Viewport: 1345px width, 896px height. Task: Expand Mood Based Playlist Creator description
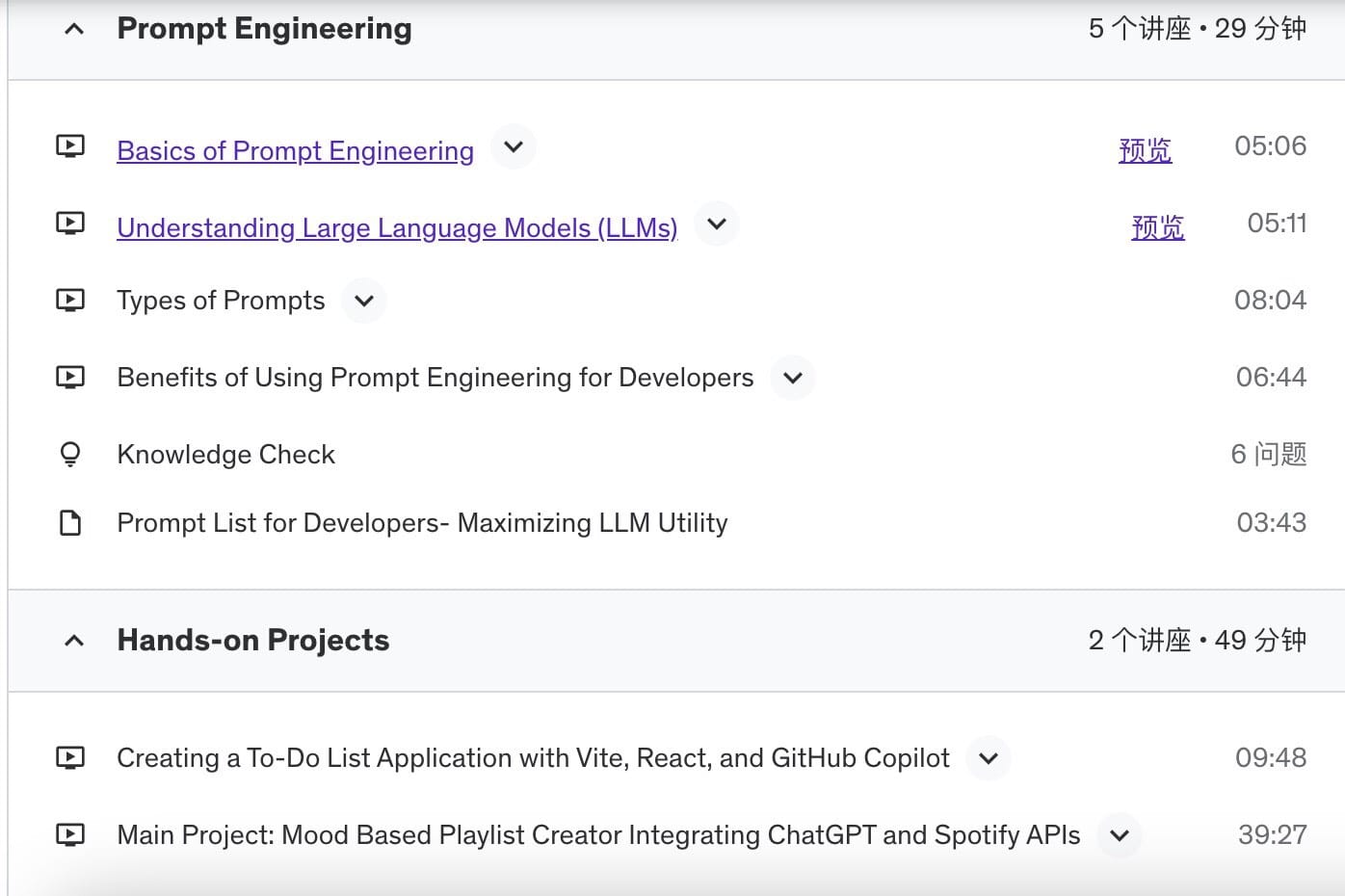pyautogui.click(x=1120, y=835)
